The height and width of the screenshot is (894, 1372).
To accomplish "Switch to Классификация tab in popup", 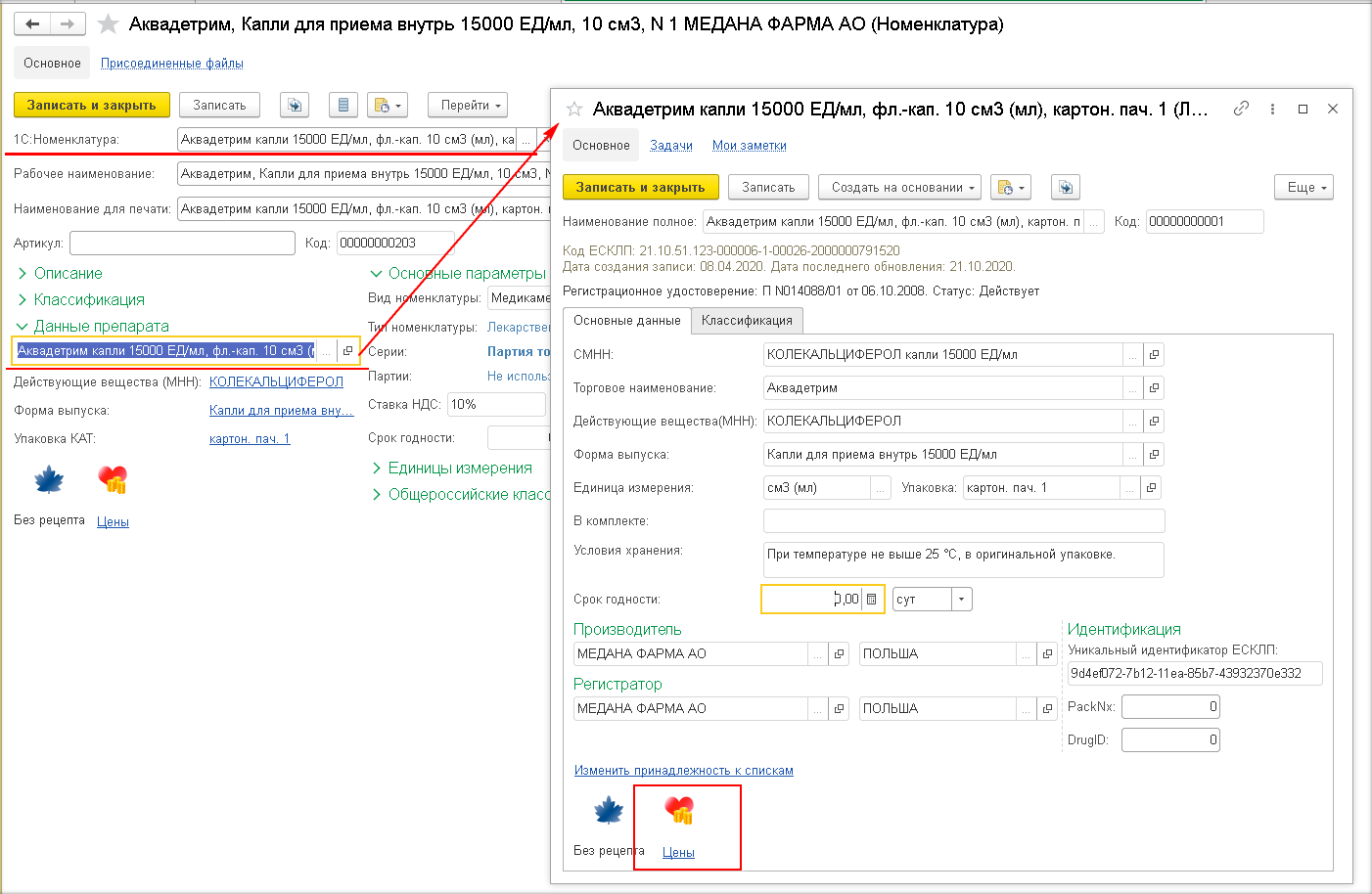I will (x=748, y=321).
